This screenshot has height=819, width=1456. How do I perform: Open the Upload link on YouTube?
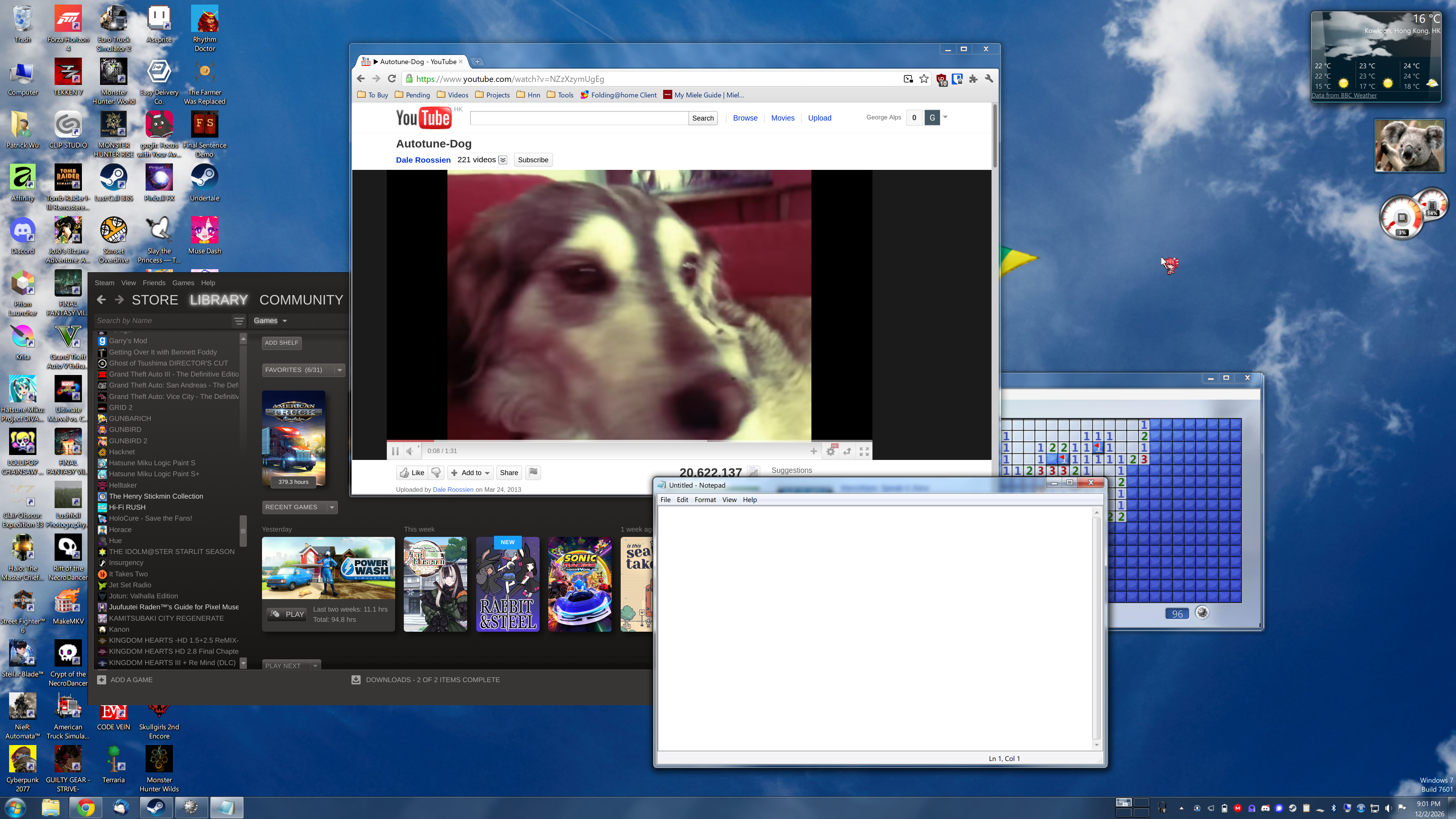[819, 118]
